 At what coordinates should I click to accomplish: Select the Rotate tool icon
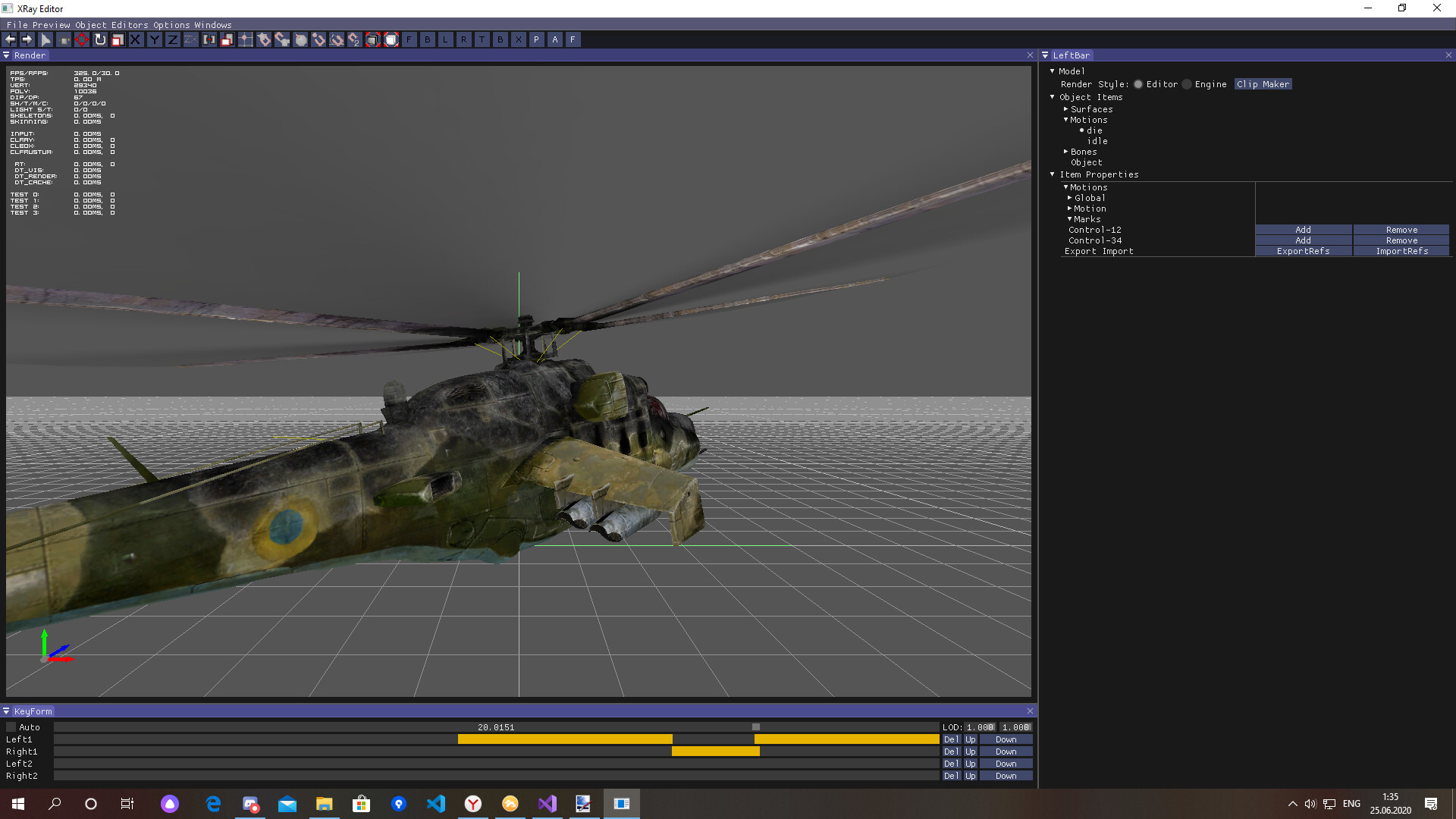[100, 39]
